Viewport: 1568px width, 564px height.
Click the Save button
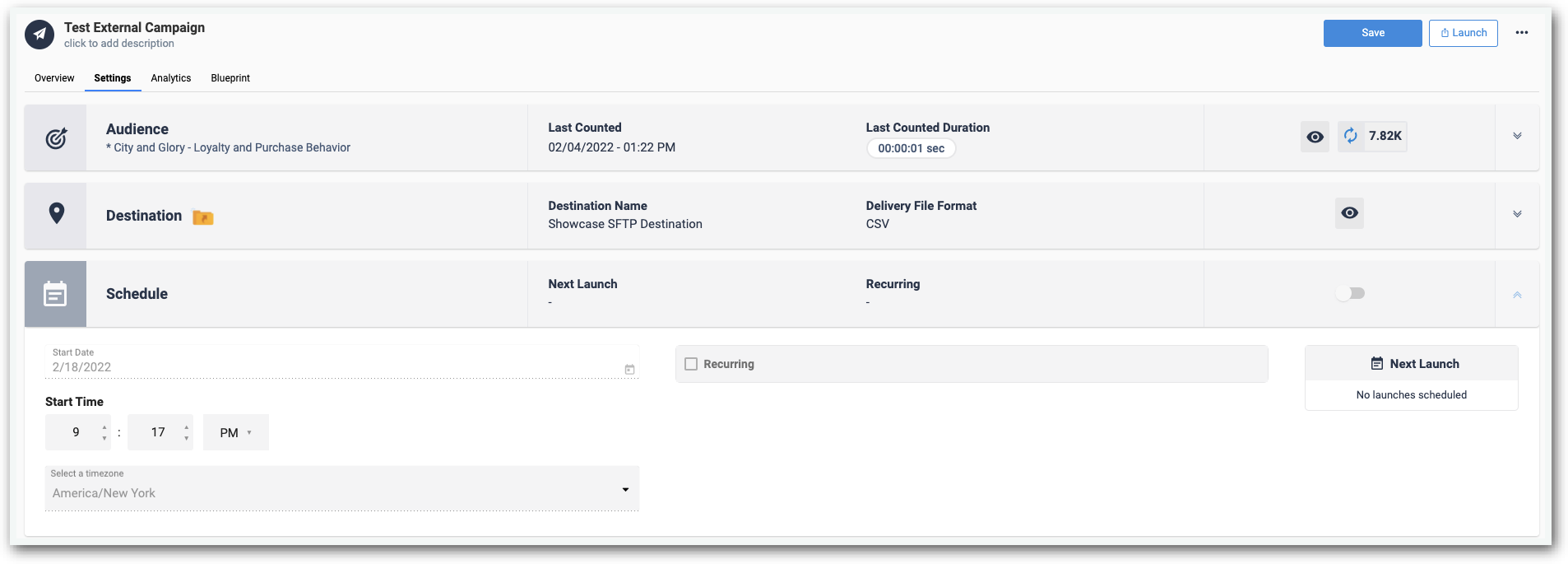pos(1372,33)
